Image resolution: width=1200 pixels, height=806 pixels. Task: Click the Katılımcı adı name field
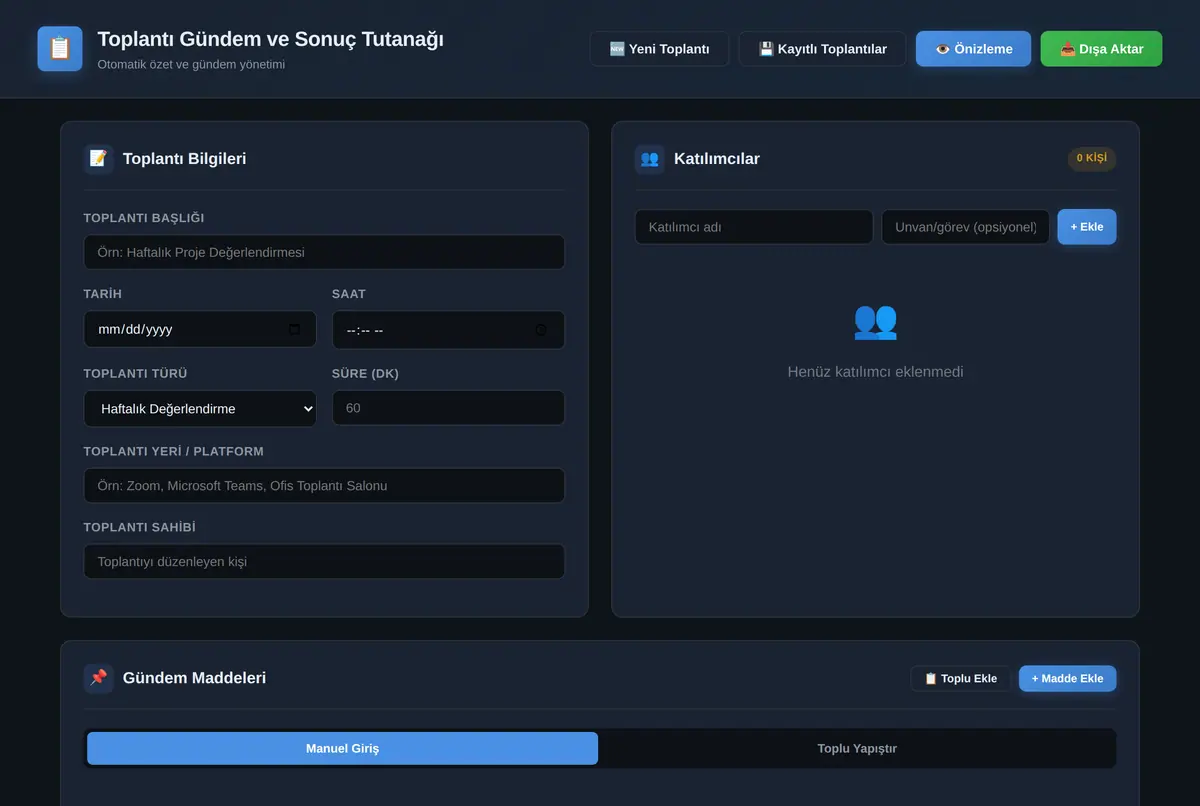(x=754, y=227)
